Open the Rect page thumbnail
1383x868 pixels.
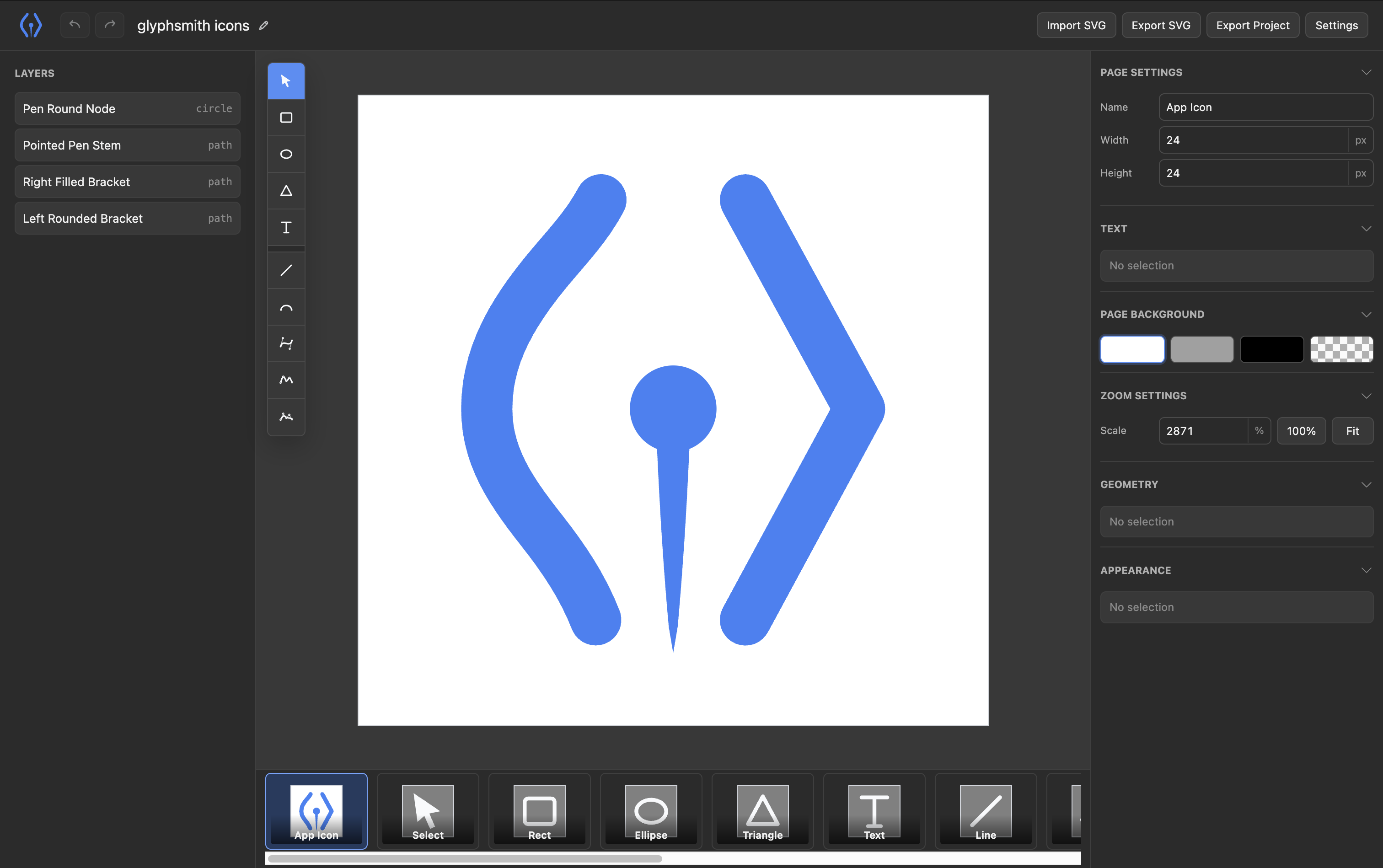540,810
